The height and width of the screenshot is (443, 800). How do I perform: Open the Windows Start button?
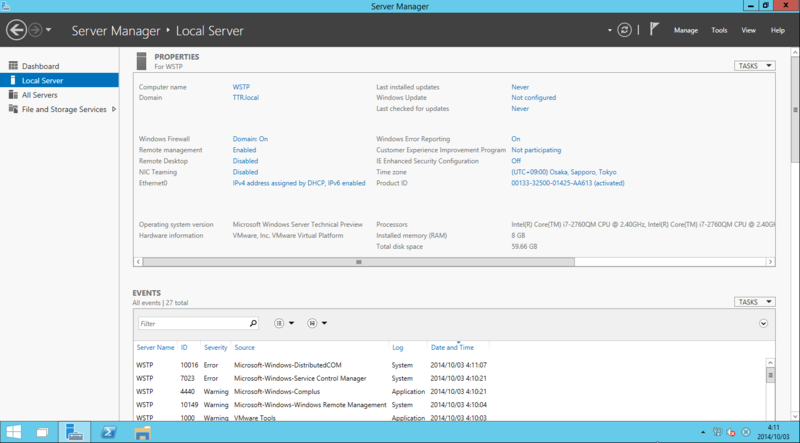point(14,432)
